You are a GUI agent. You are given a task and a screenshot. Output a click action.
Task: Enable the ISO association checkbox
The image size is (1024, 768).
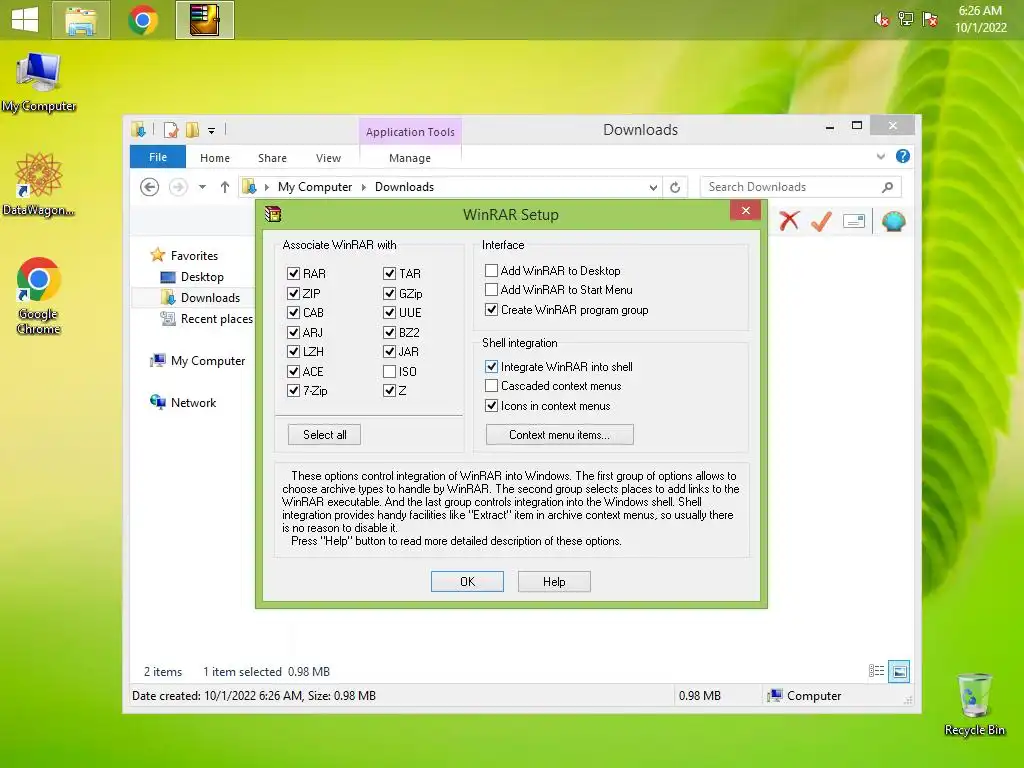pos(390,372)
